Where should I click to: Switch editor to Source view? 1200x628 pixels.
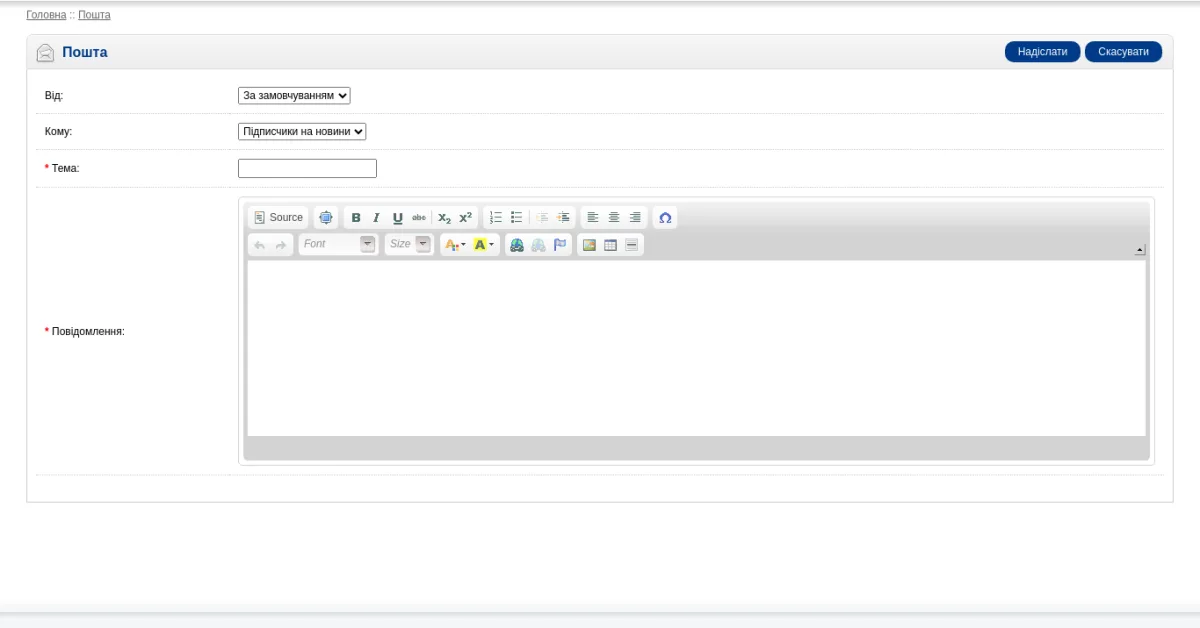(278, 217)
